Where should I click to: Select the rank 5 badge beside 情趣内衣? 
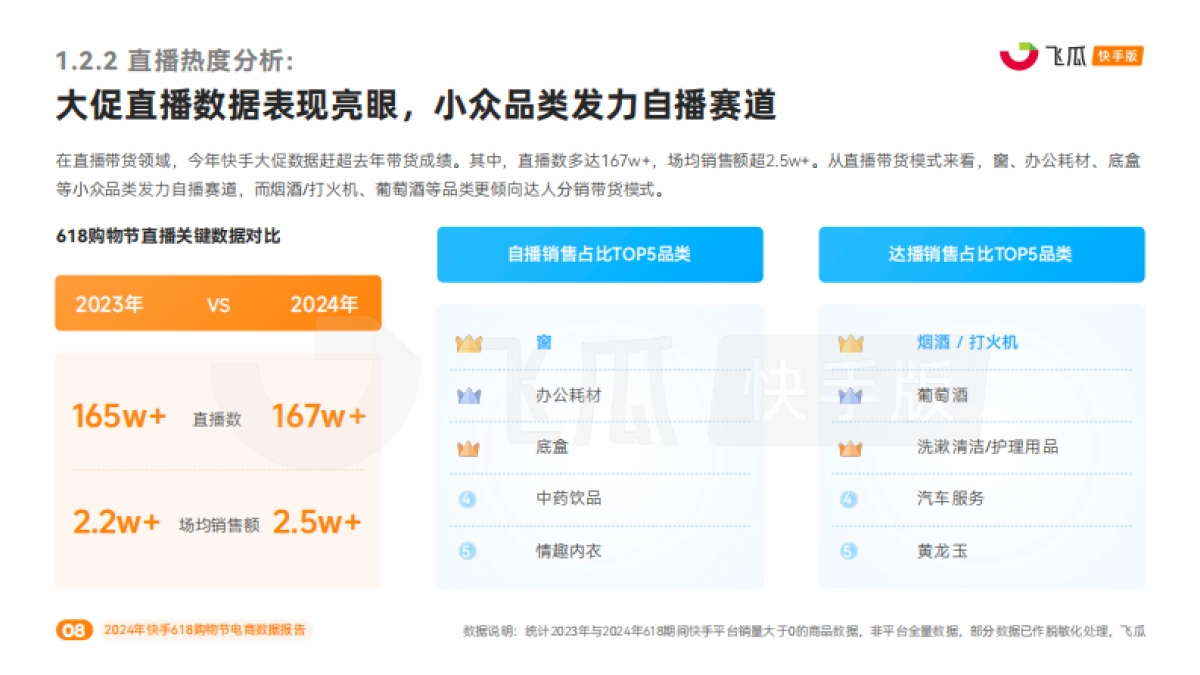(x=468, y=551)
